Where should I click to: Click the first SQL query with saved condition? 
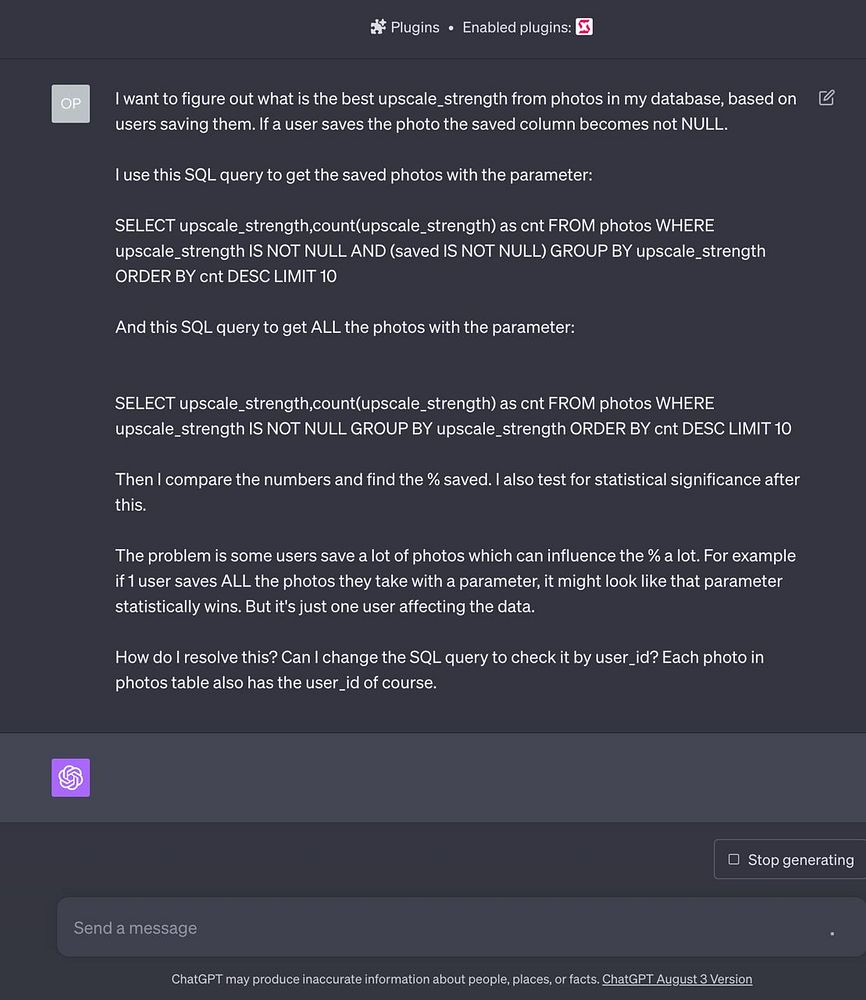(x=440, y=251)
